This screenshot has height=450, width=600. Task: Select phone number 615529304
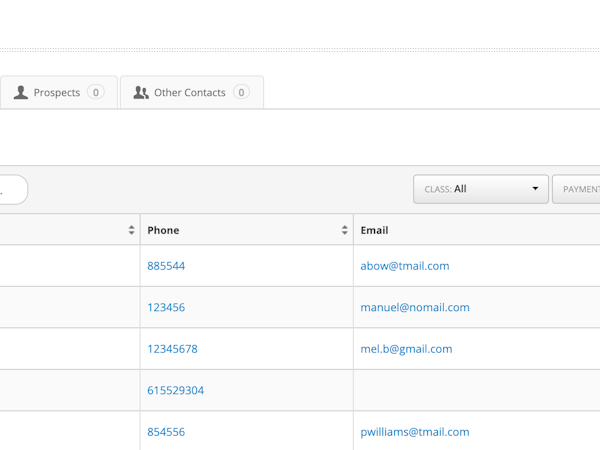(175, 391)
